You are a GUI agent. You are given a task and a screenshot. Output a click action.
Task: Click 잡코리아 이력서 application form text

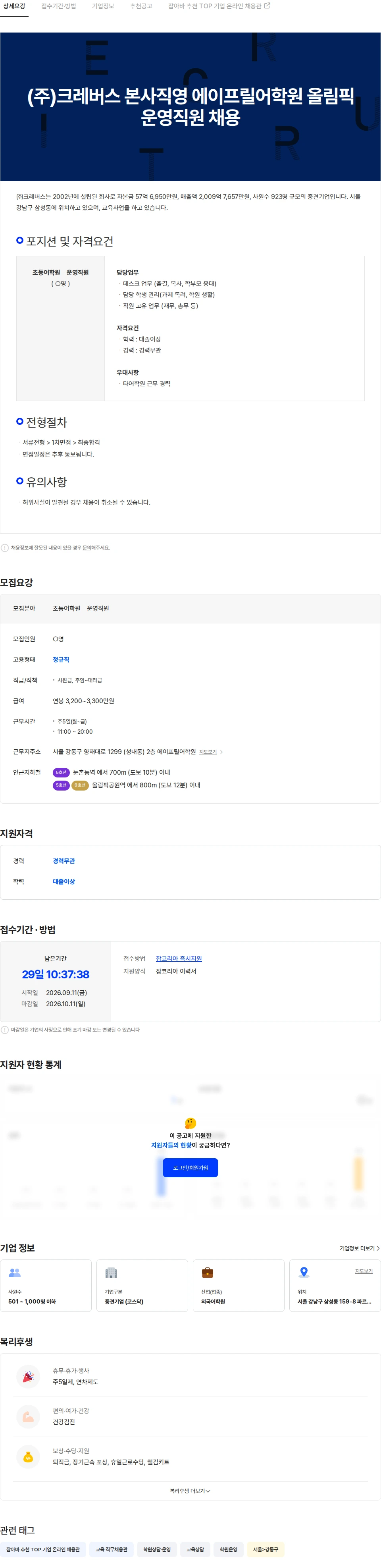coord(176,971)
